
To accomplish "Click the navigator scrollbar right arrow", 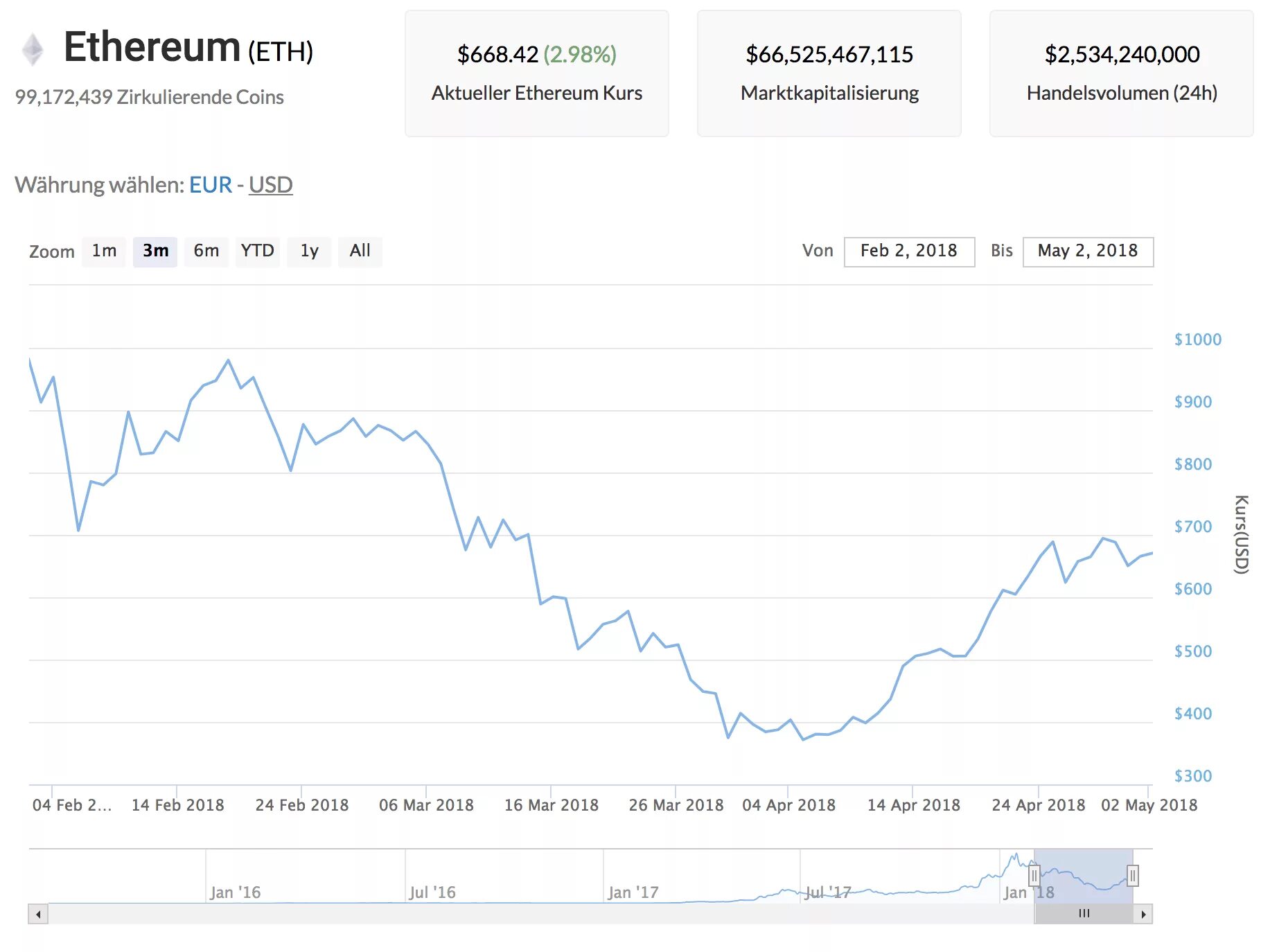I will click(x=1143, y=914).
